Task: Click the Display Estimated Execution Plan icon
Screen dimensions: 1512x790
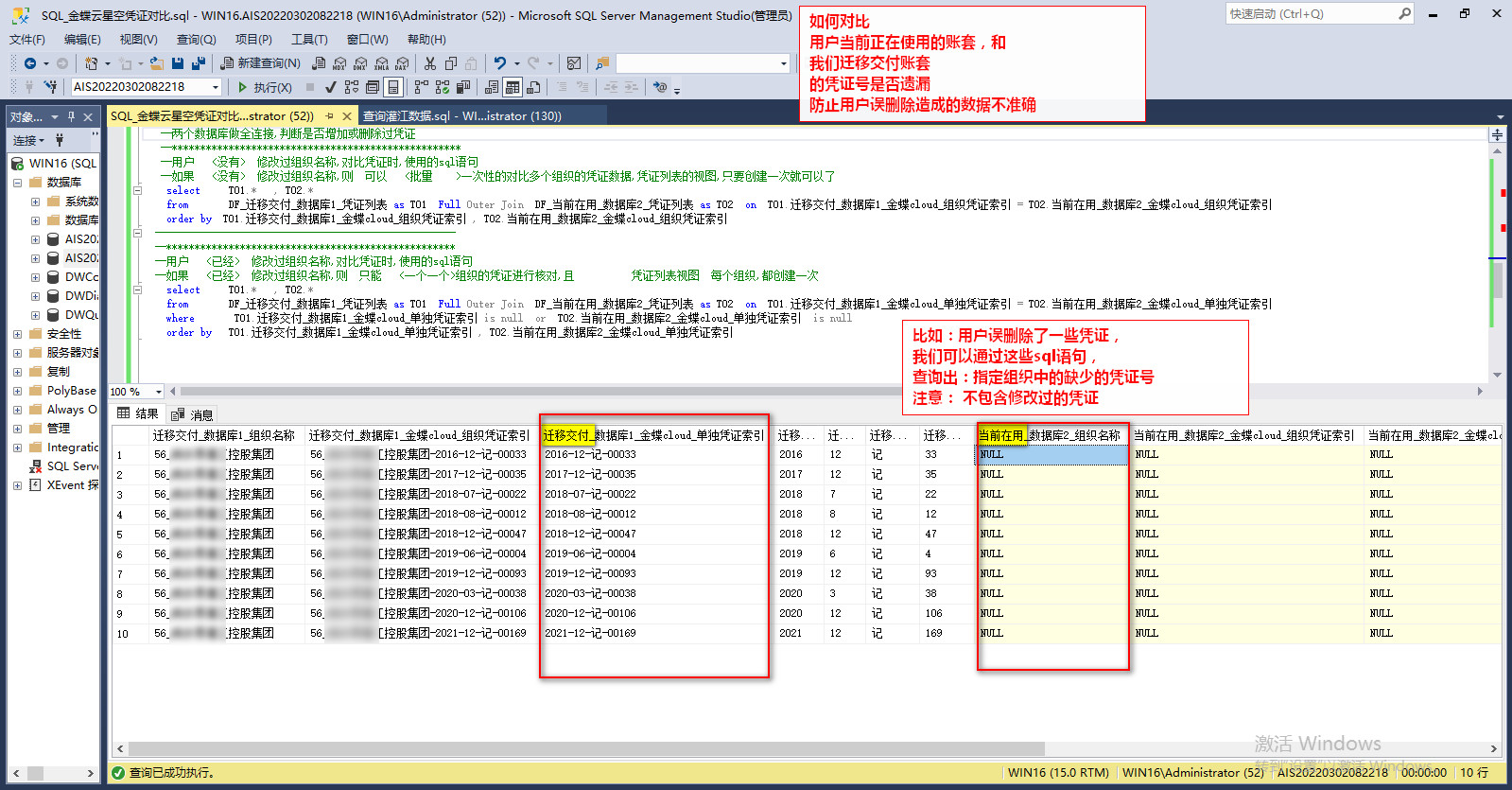Action: tap(352, 87)
